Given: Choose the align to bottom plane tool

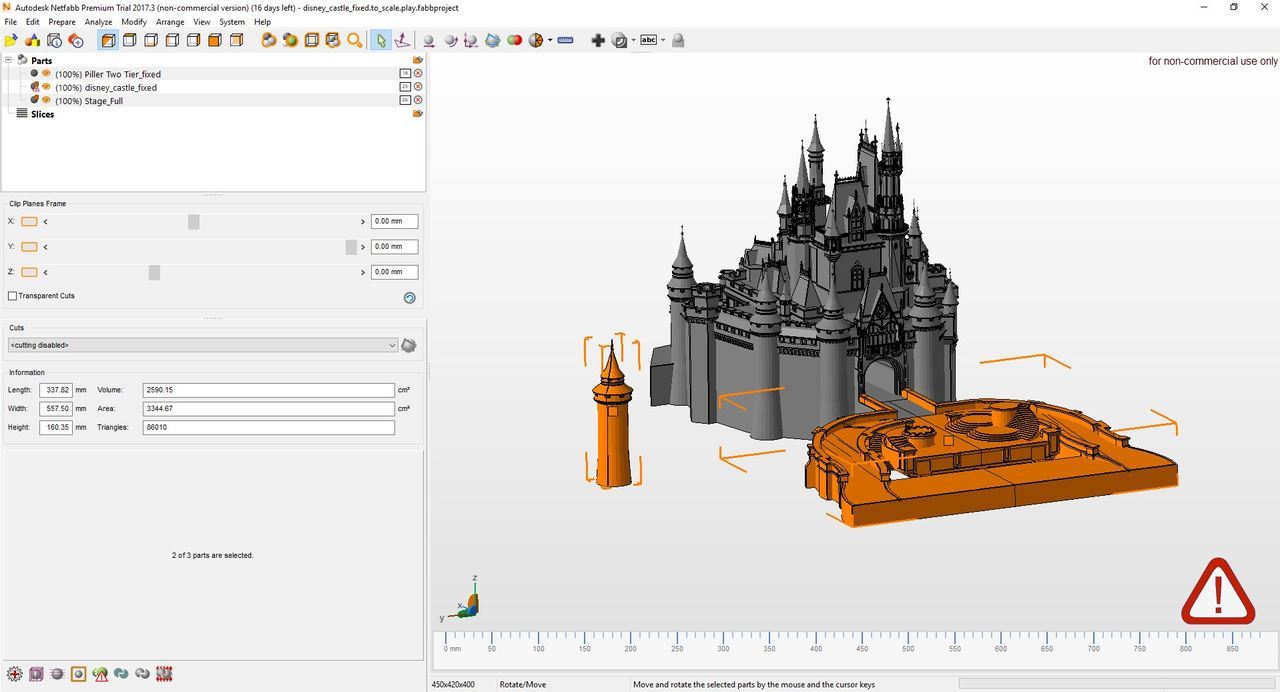Looking at the screenshot, I should coord(402,40).
